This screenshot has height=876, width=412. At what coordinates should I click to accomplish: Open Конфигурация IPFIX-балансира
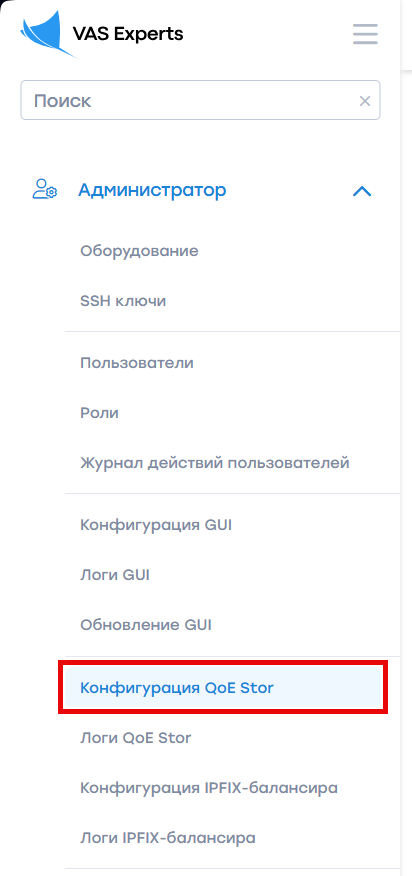[x=209, y=788]
